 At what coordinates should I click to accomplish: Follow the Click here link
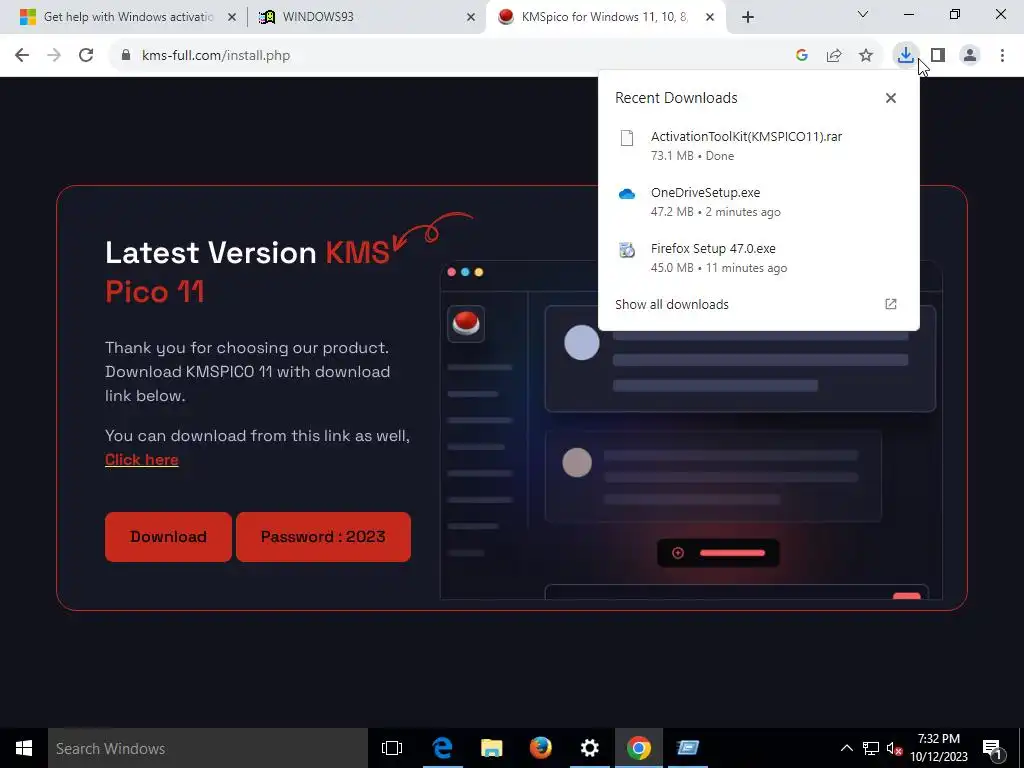click(142, 460)
